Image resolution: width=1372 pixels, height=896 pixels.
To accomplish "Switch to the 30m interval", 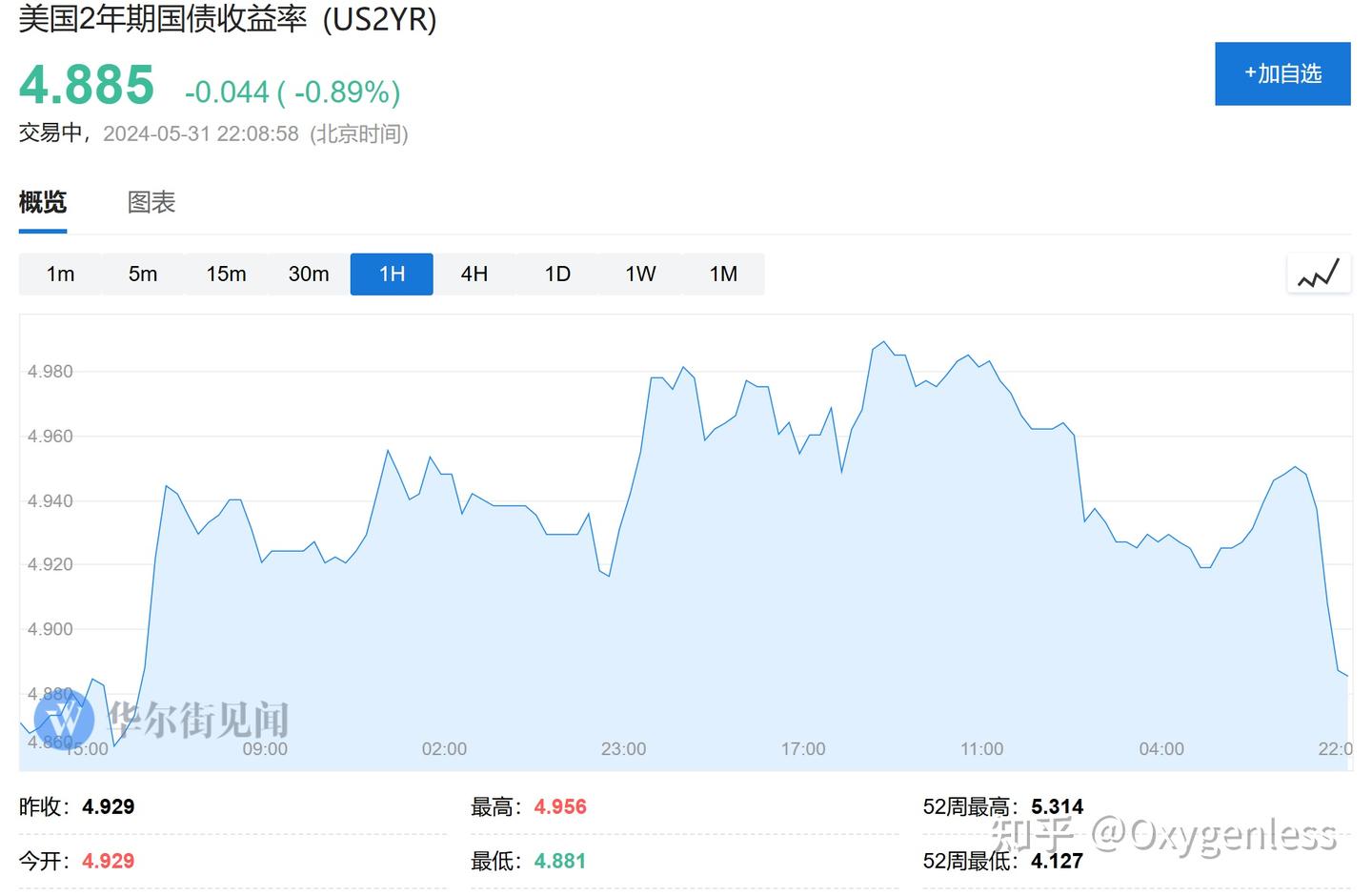I will pos(309,274).
